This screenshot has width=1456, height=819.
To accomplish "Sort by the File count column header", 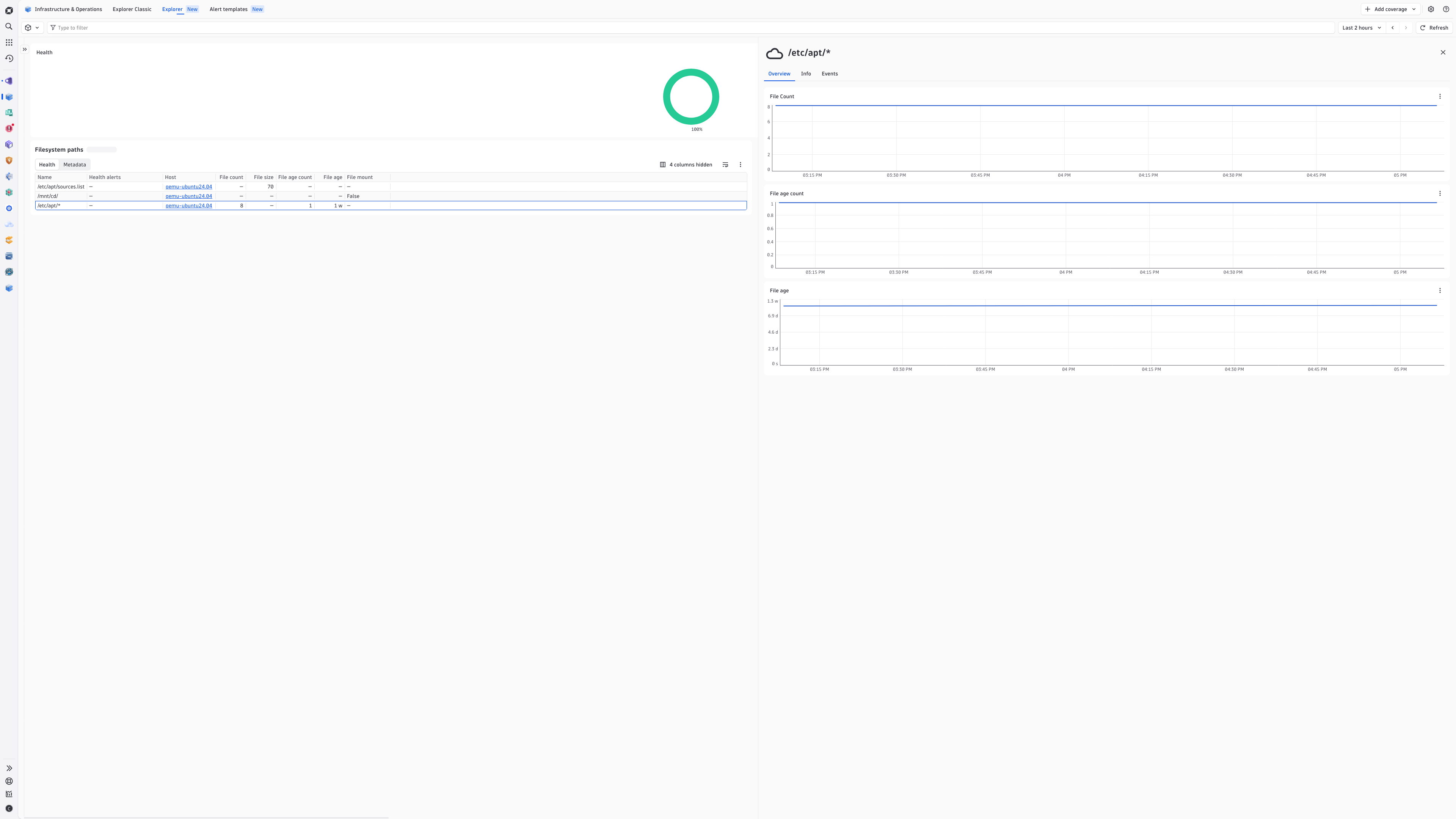I will (x=231, y=177).
